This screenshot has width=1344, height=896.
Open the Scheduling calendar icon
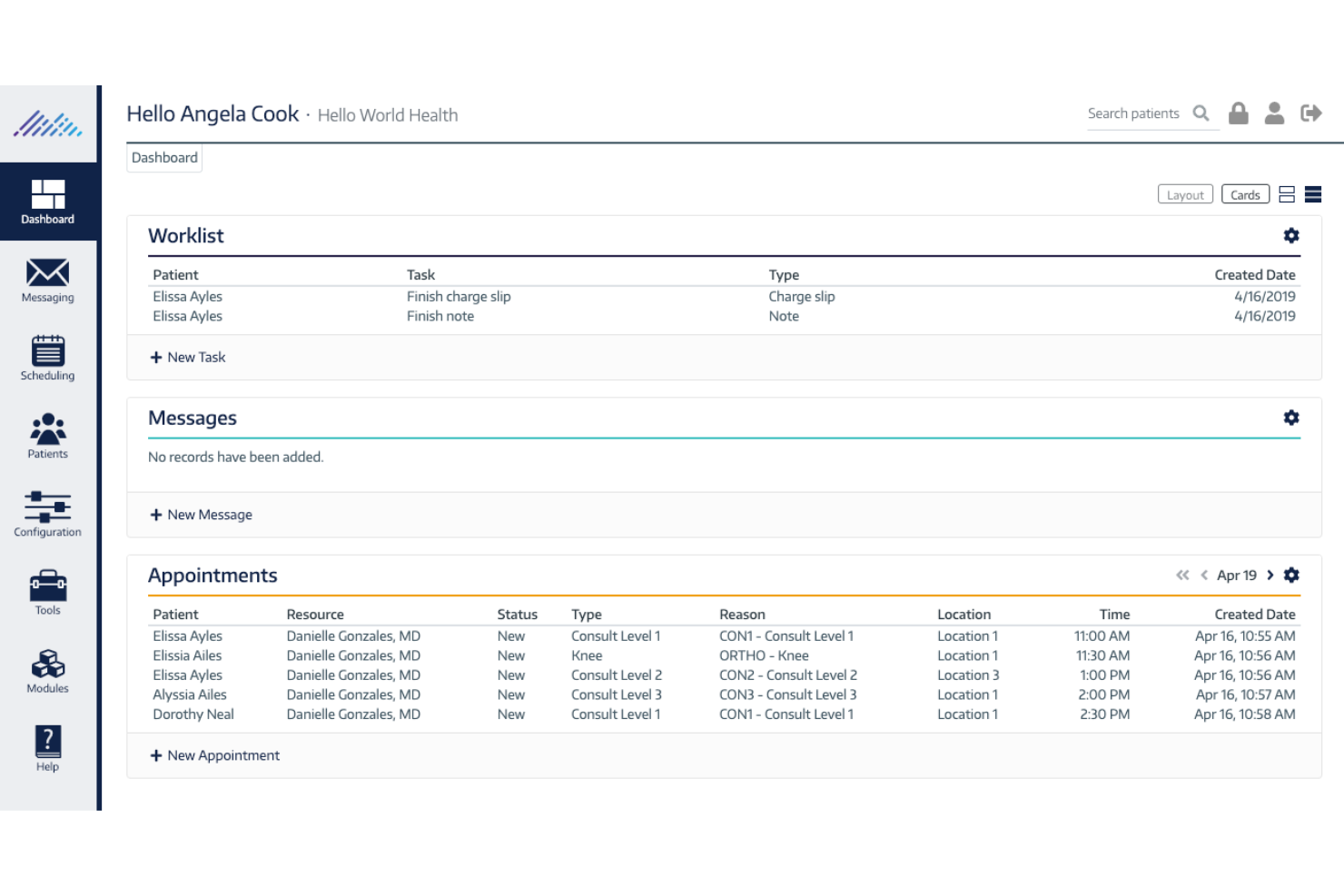coord(46,357)
